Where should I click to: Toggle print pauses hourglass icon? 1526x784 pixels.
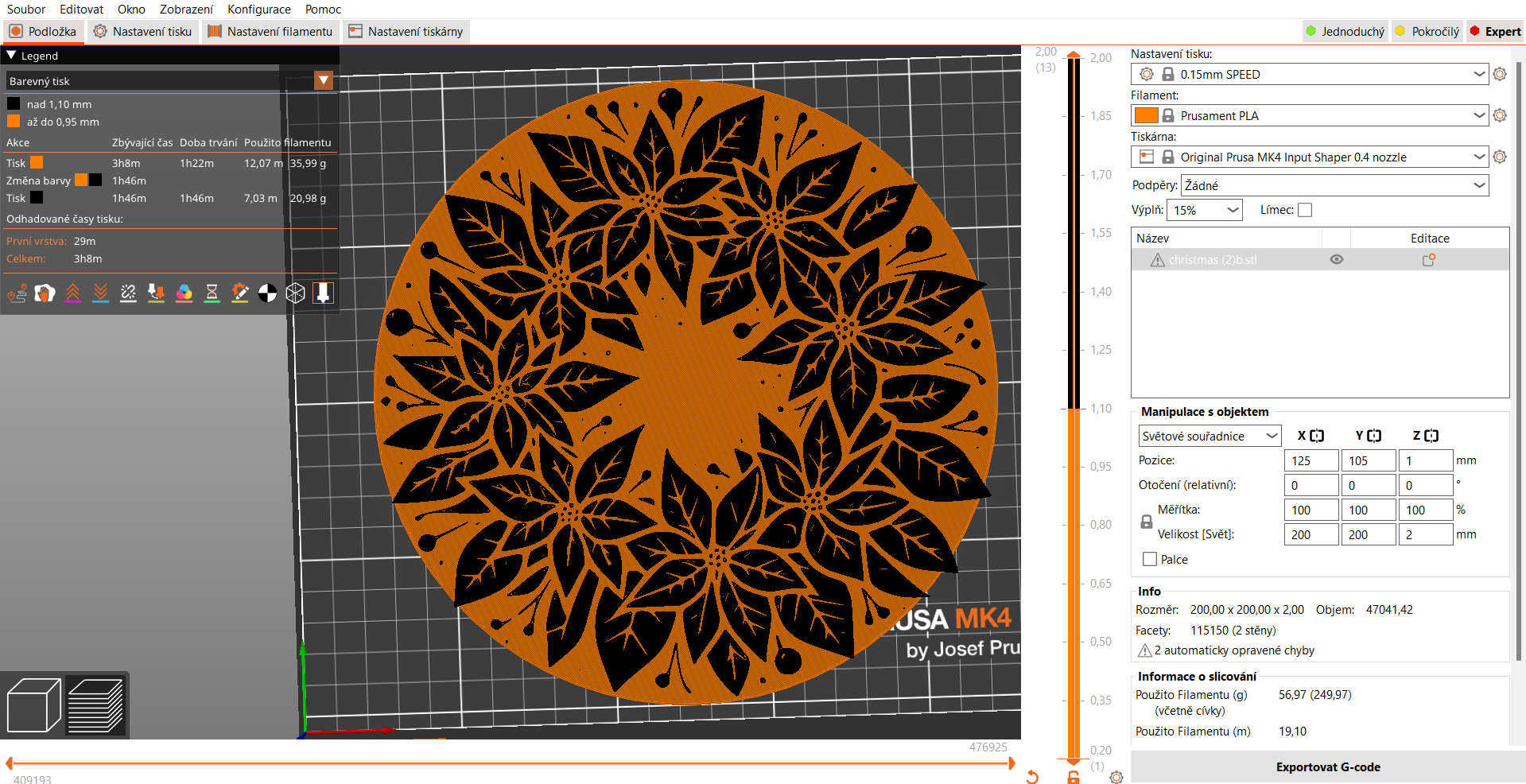212,293
